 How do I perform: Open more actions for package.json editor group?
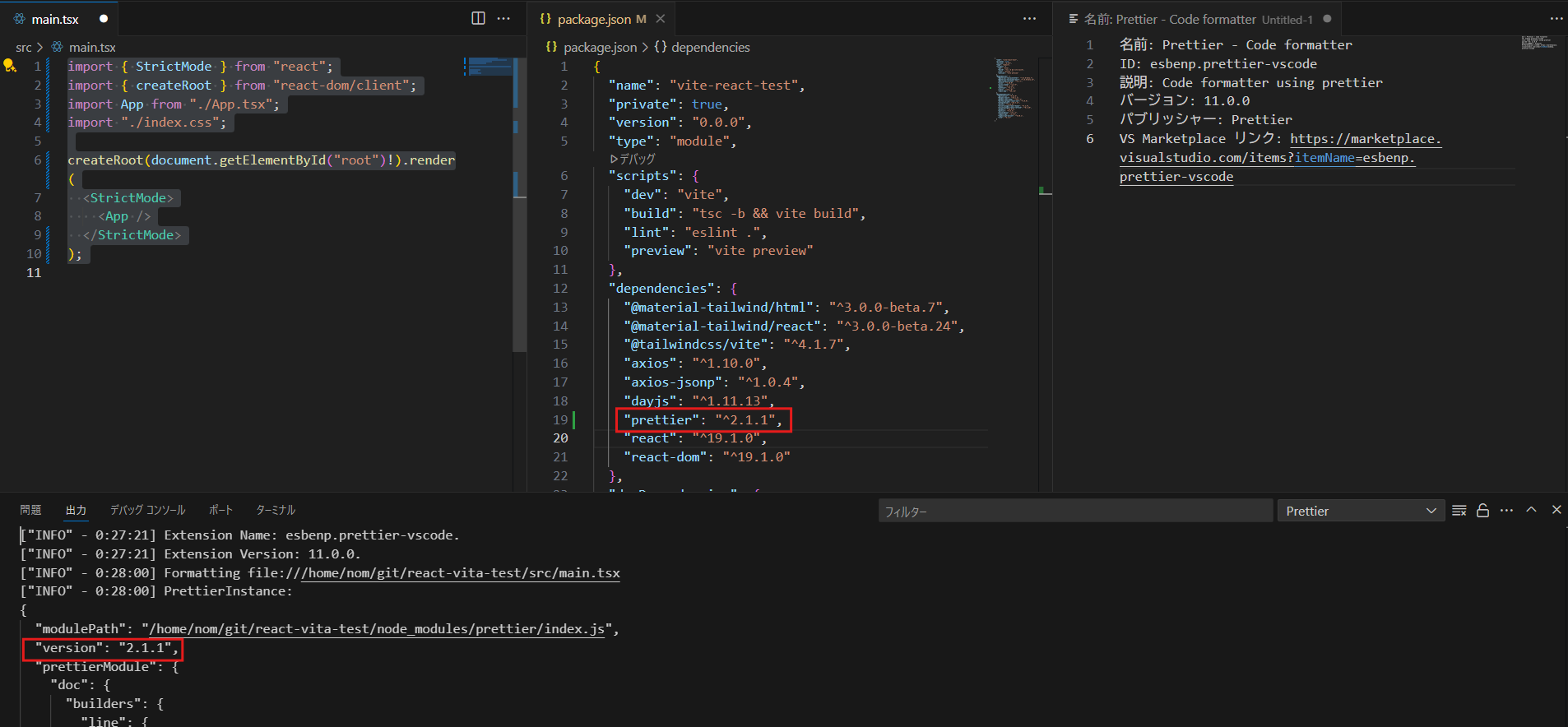[x=1029, y=18]
